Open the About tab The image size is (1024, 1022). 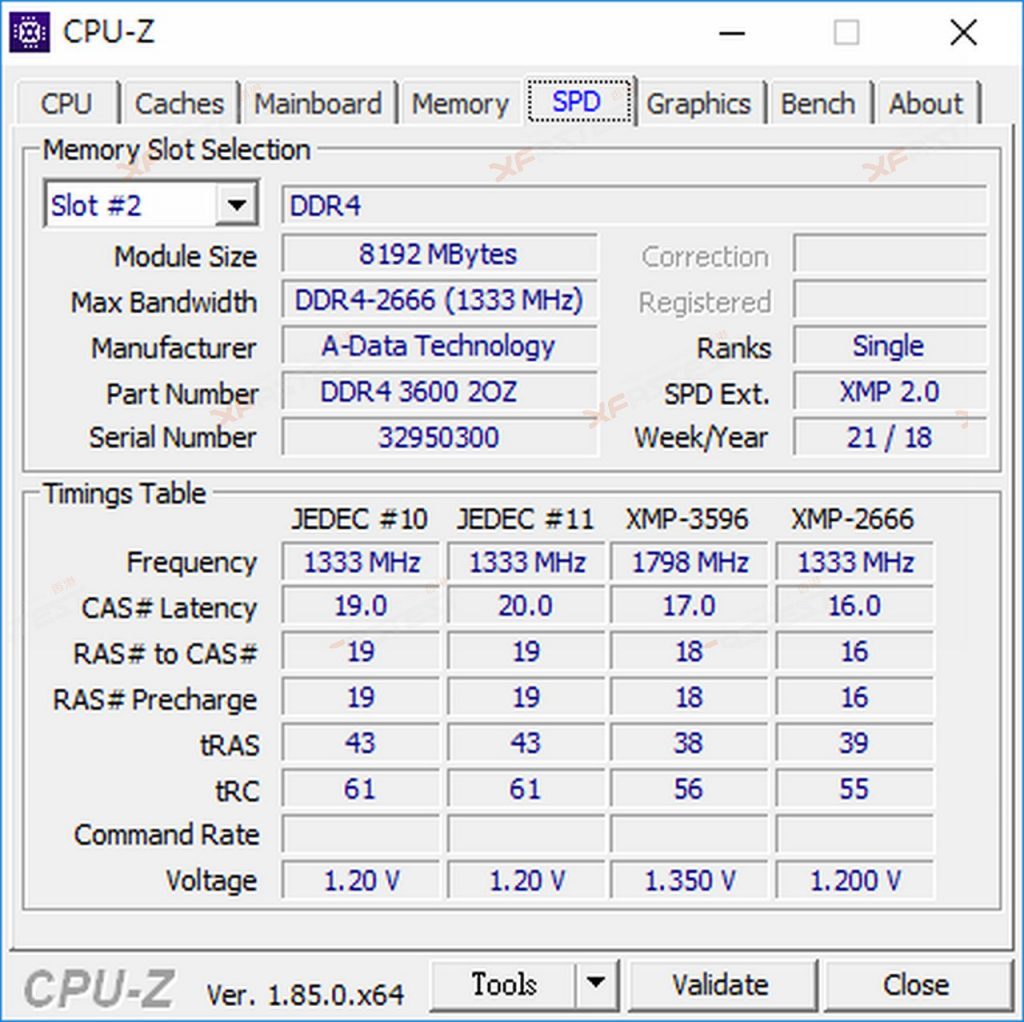(x=926, y=103)
